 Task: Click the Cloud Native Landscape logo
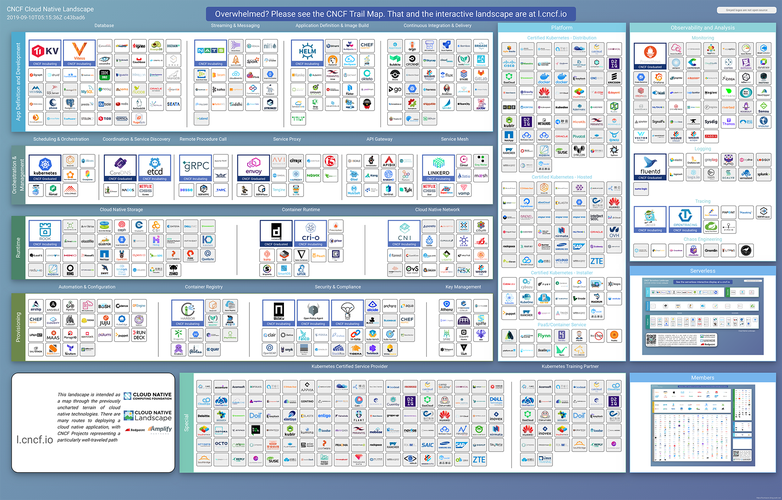148,415
